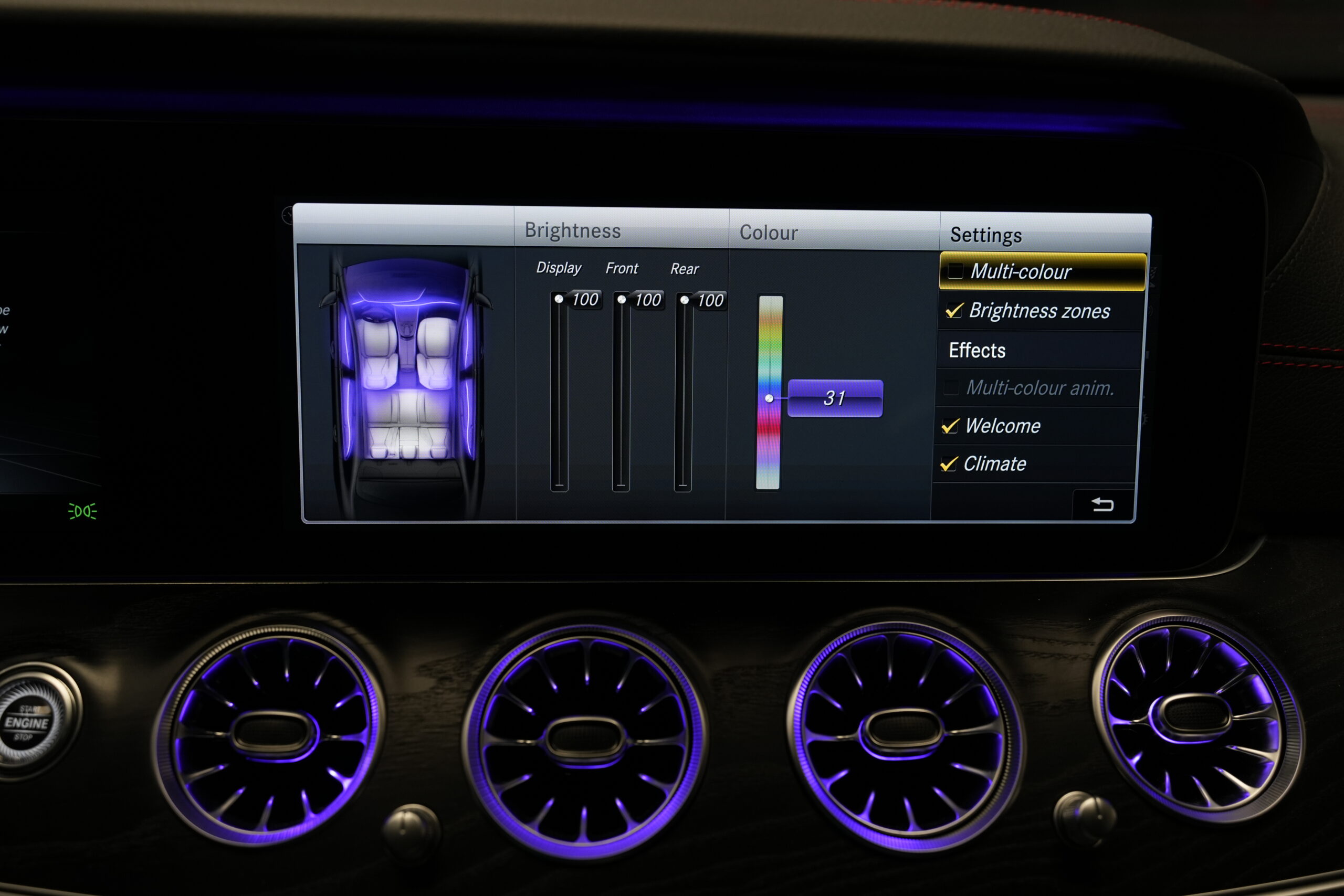Tap the back arrow icon
1344x896 pixels.
click(1102, 504)
